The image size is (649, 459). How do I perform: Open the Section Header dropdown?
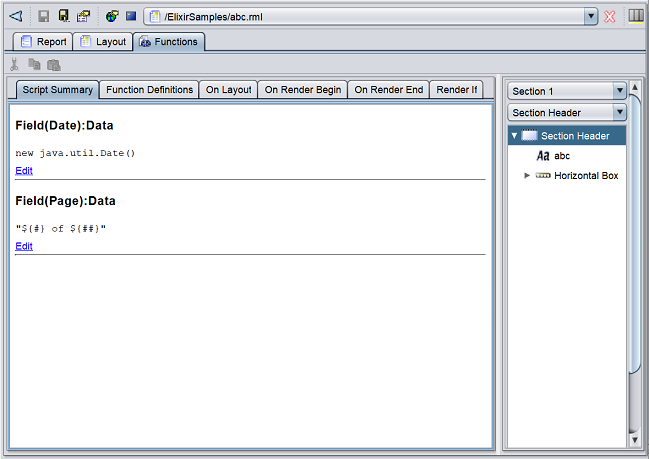pyautogui.click(x=619, y=113)
